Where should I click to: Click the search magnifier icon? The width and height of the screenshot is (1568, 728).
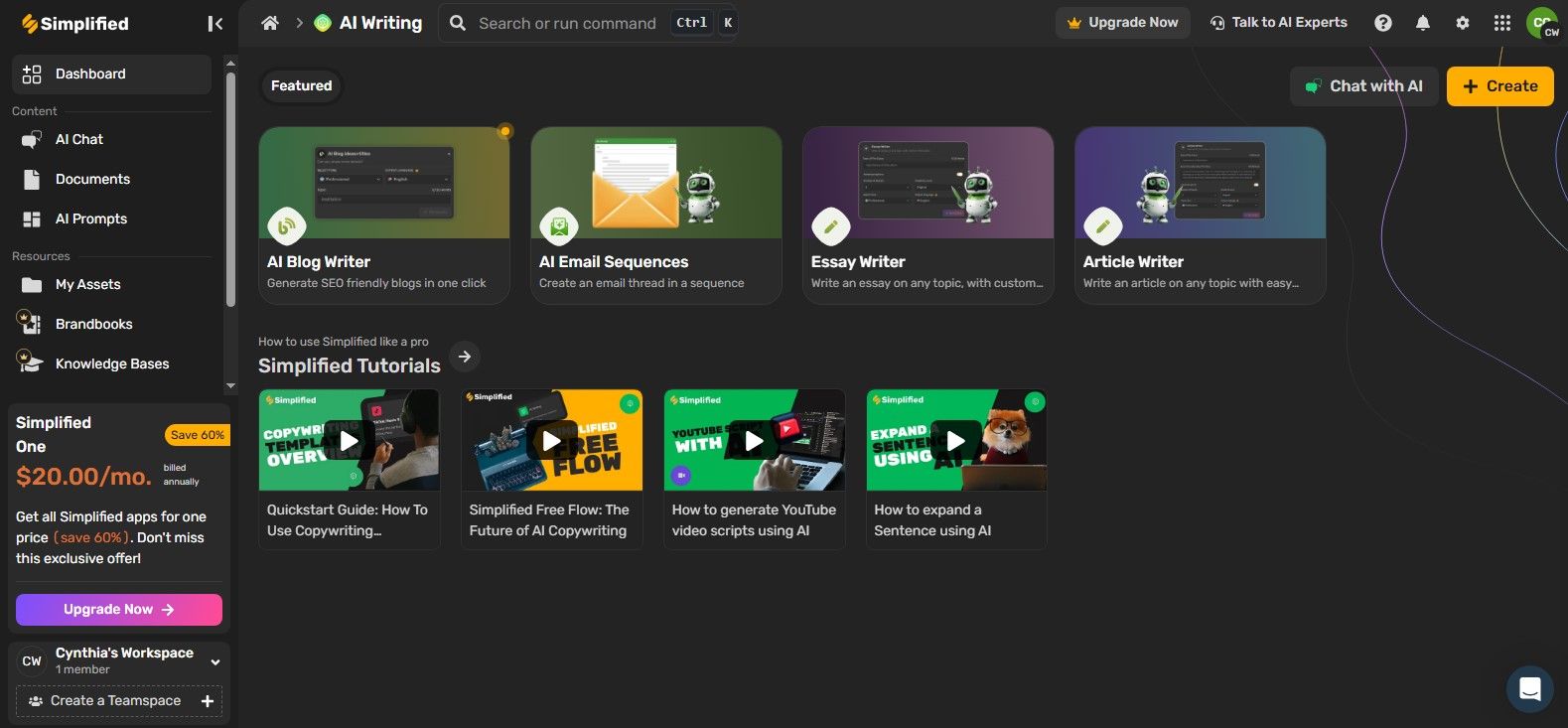pyautogui.click(x=458, y=23)
